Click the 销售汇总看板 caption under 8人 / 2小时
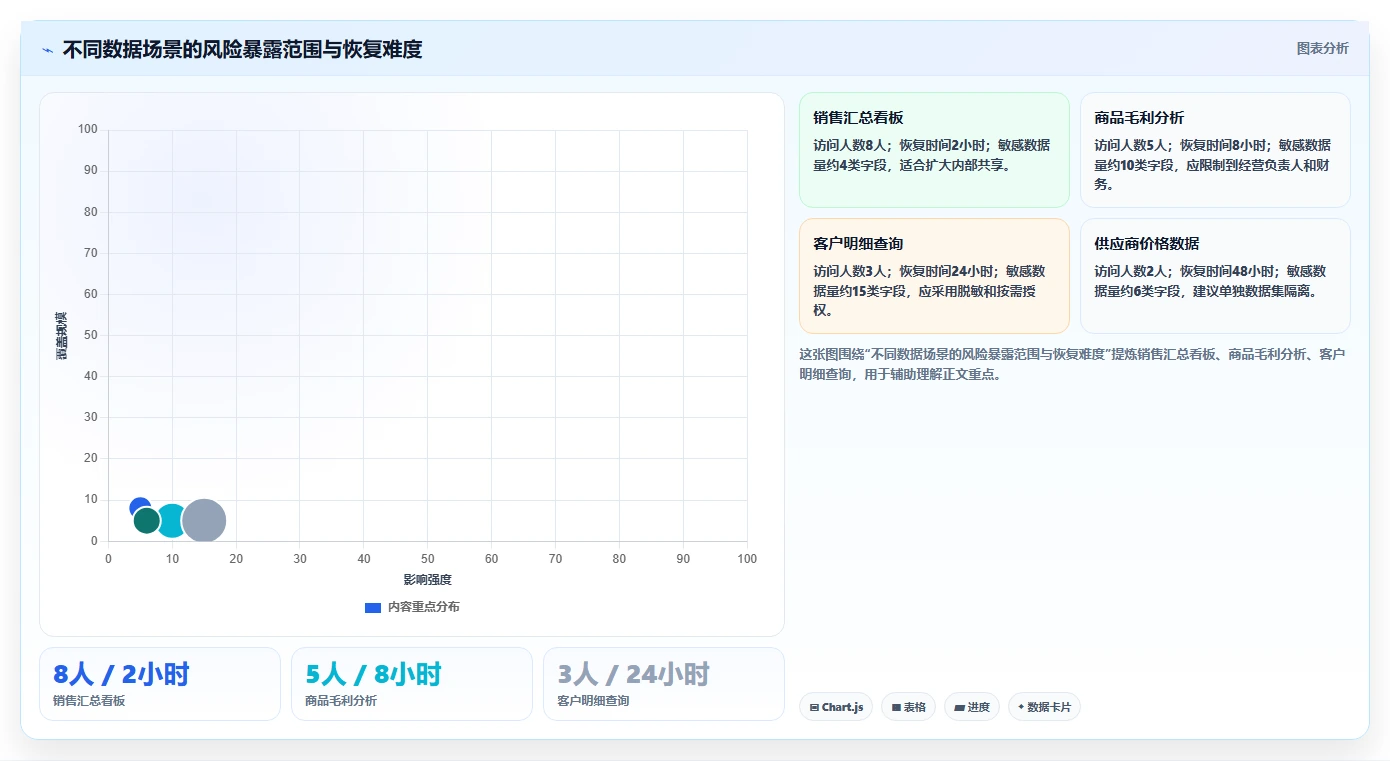The height and width of the screenshot is (761, 1390). 89,701
